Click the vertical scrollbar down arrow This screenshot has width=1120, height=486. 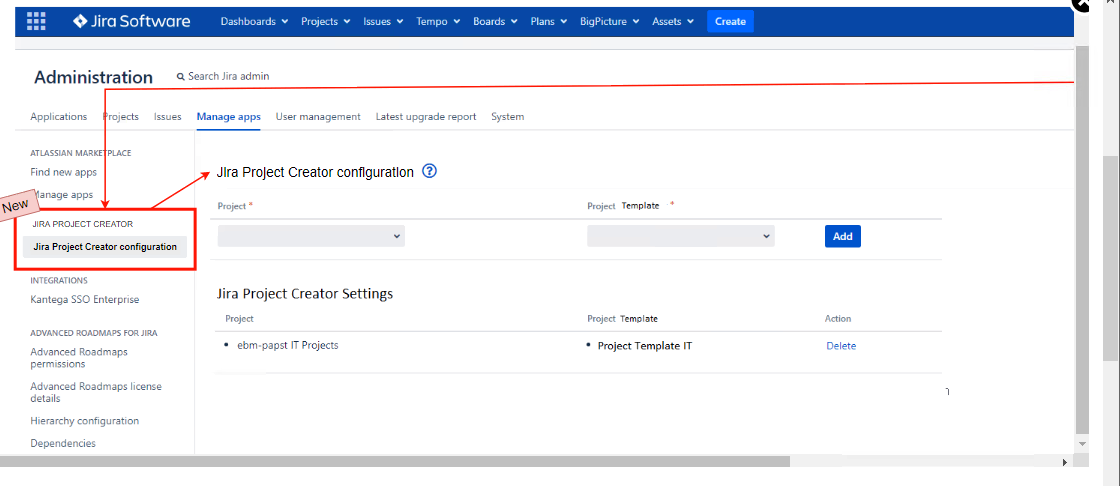coord(1082,444)
